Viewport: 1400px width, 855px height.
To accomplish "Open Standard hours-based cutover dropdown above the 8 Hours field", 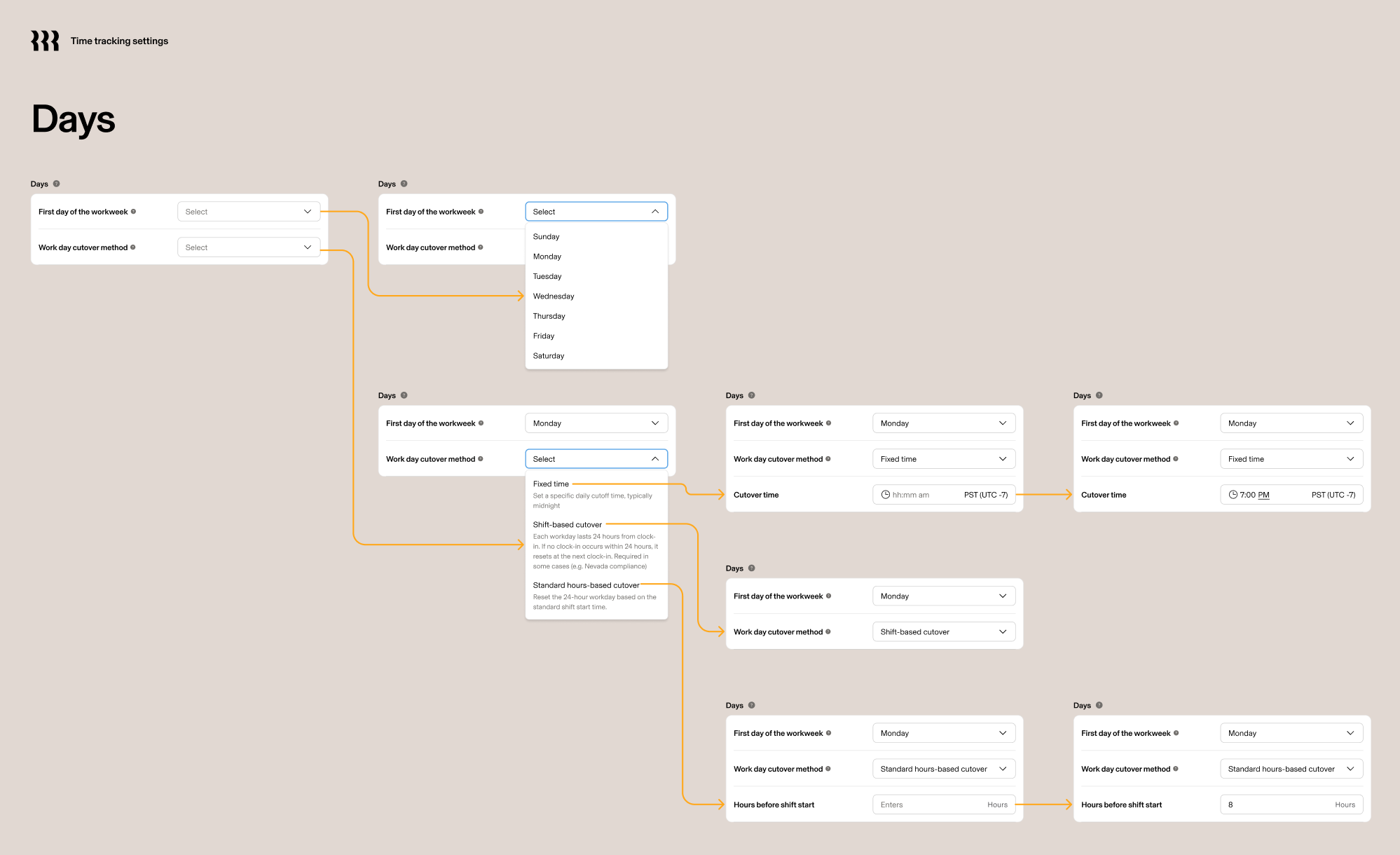I will 1291,769.
